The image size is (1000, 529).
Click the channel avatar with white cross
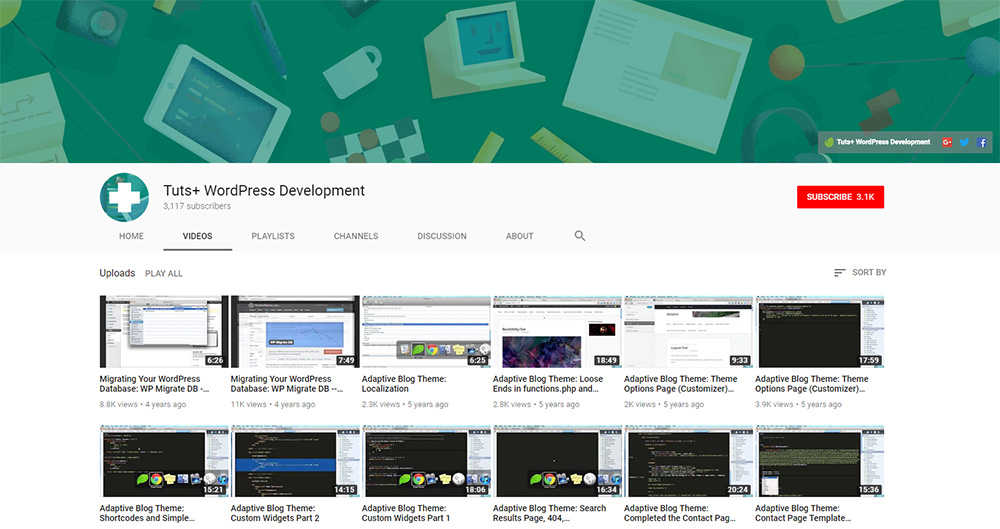[124, 197]
